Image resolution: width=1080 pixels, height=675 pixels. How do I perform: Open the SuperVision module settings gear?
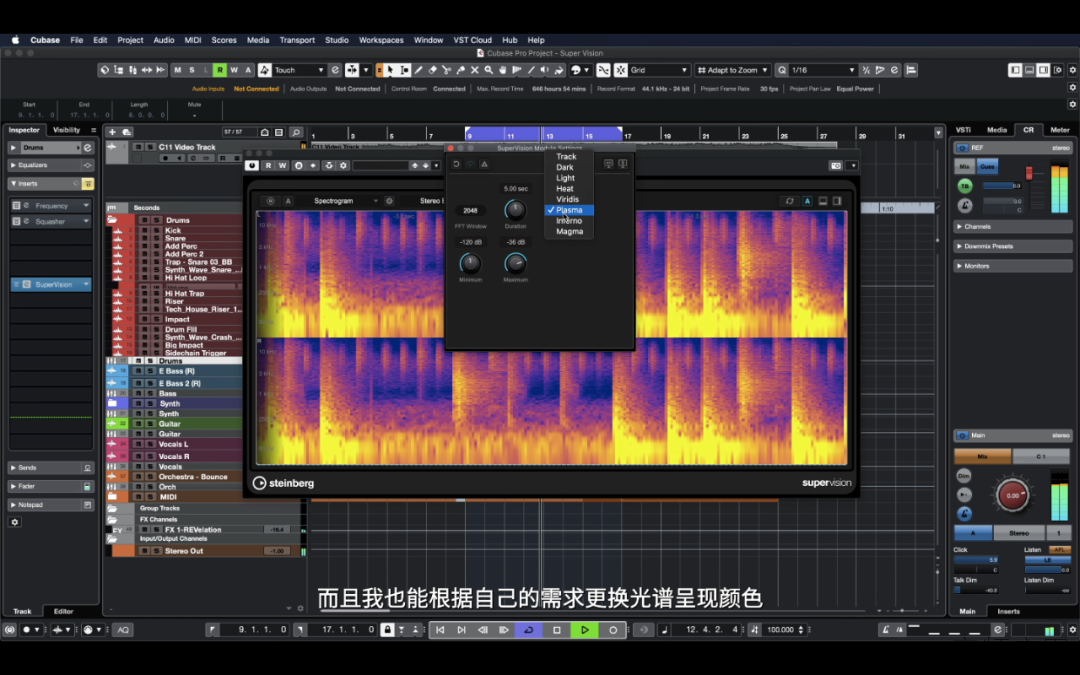(389, 201)
